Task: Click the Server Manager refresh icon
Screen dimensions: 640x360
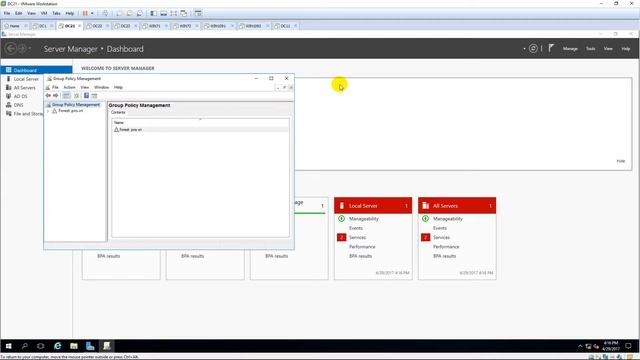Action: pos(533,49)
